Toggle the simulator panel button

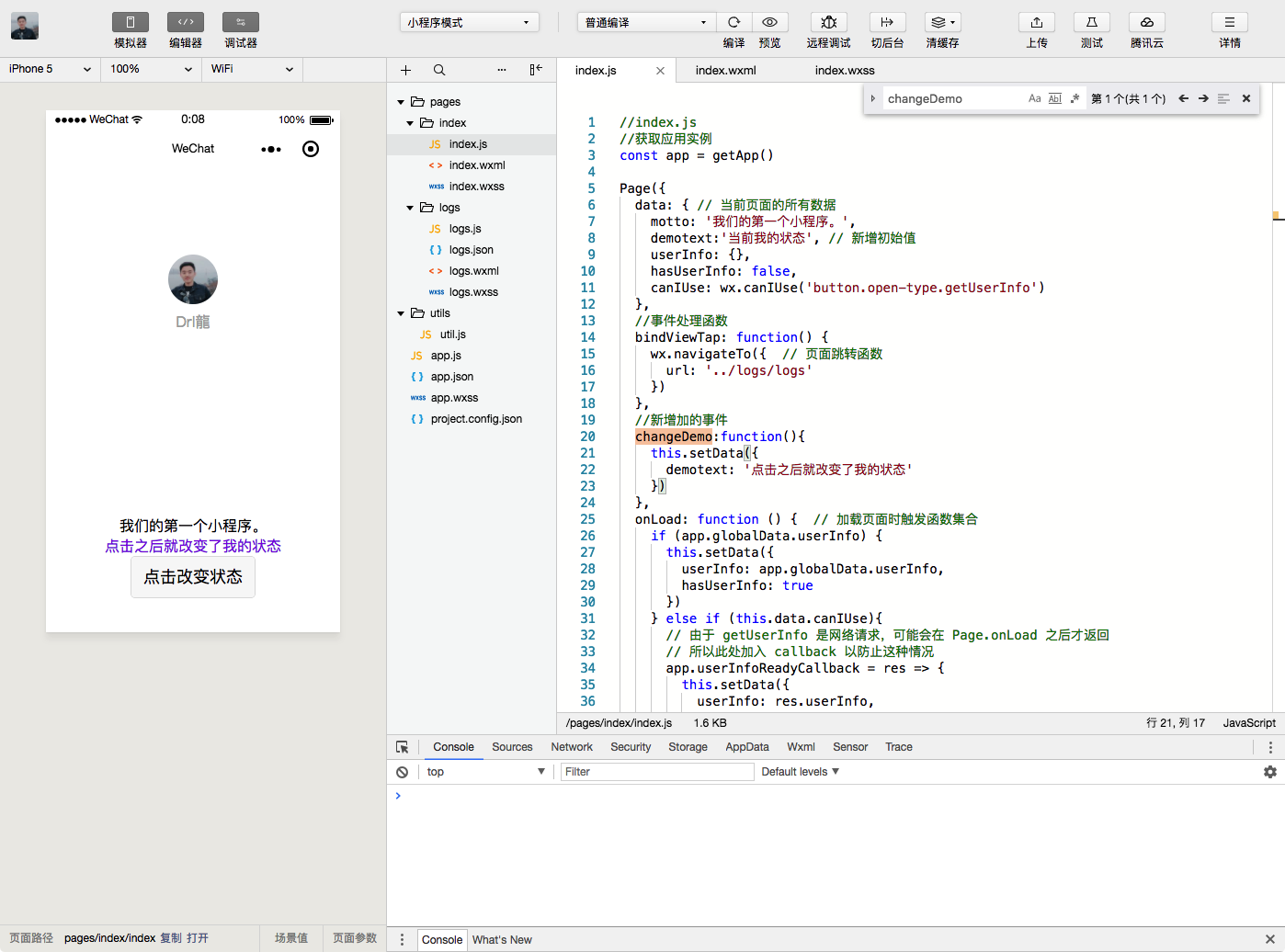(x=131, y=22)
